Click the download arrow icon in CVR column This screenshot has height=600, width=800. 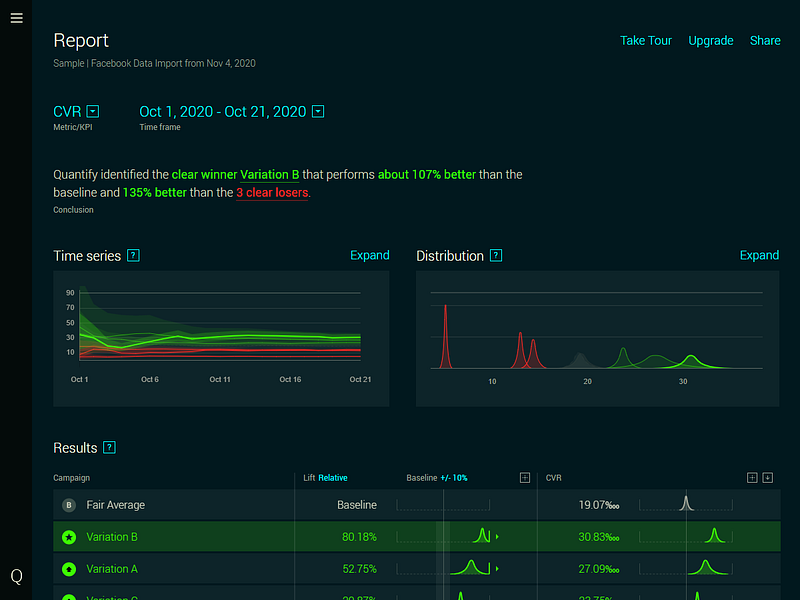coord(767,477)
